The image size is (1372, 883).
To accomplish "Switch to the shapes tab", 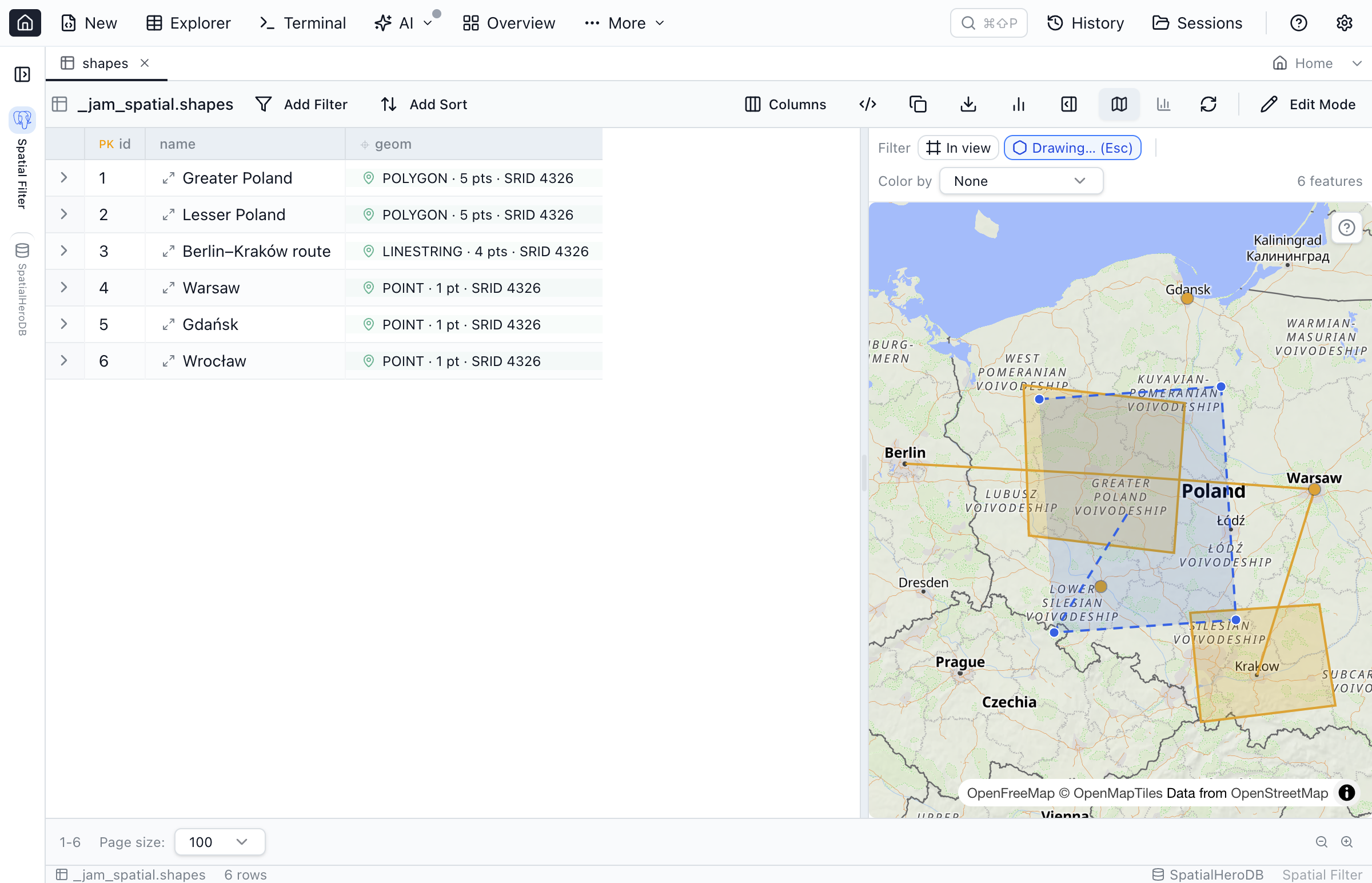I will (x=105, y=63).
